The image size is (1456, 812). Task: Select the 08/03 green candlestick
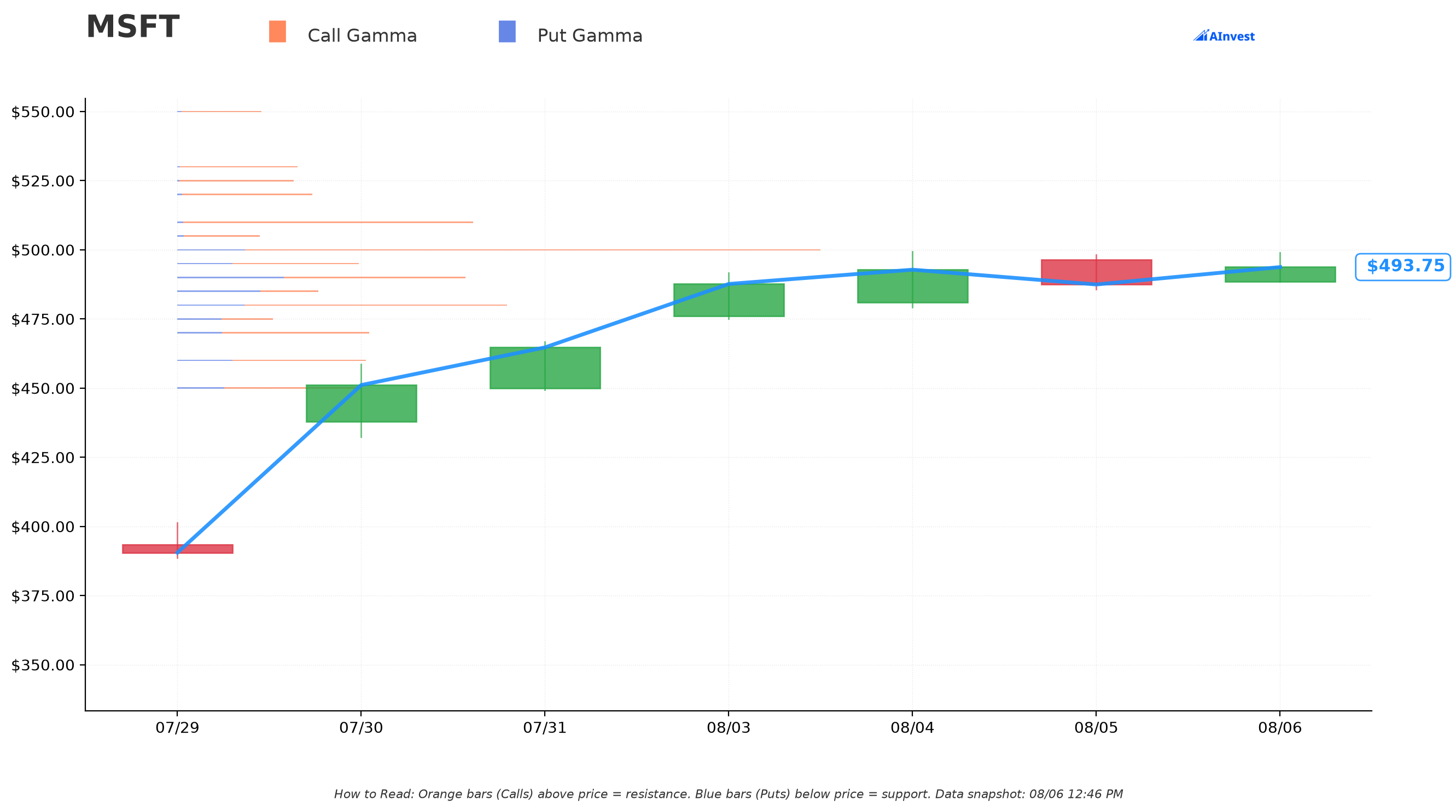click(729, 300)
